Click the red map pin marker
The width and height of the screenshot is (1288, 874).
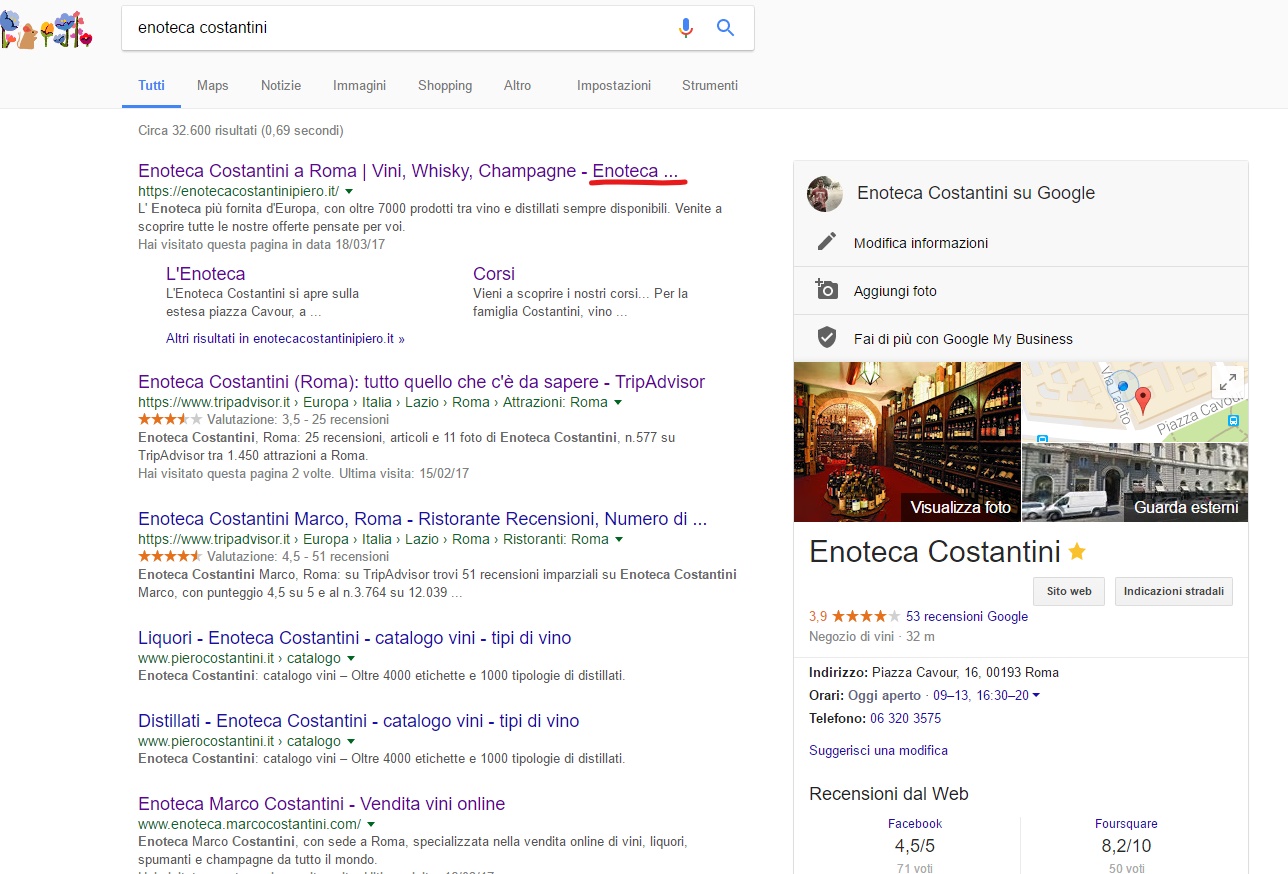(1144, 400)
